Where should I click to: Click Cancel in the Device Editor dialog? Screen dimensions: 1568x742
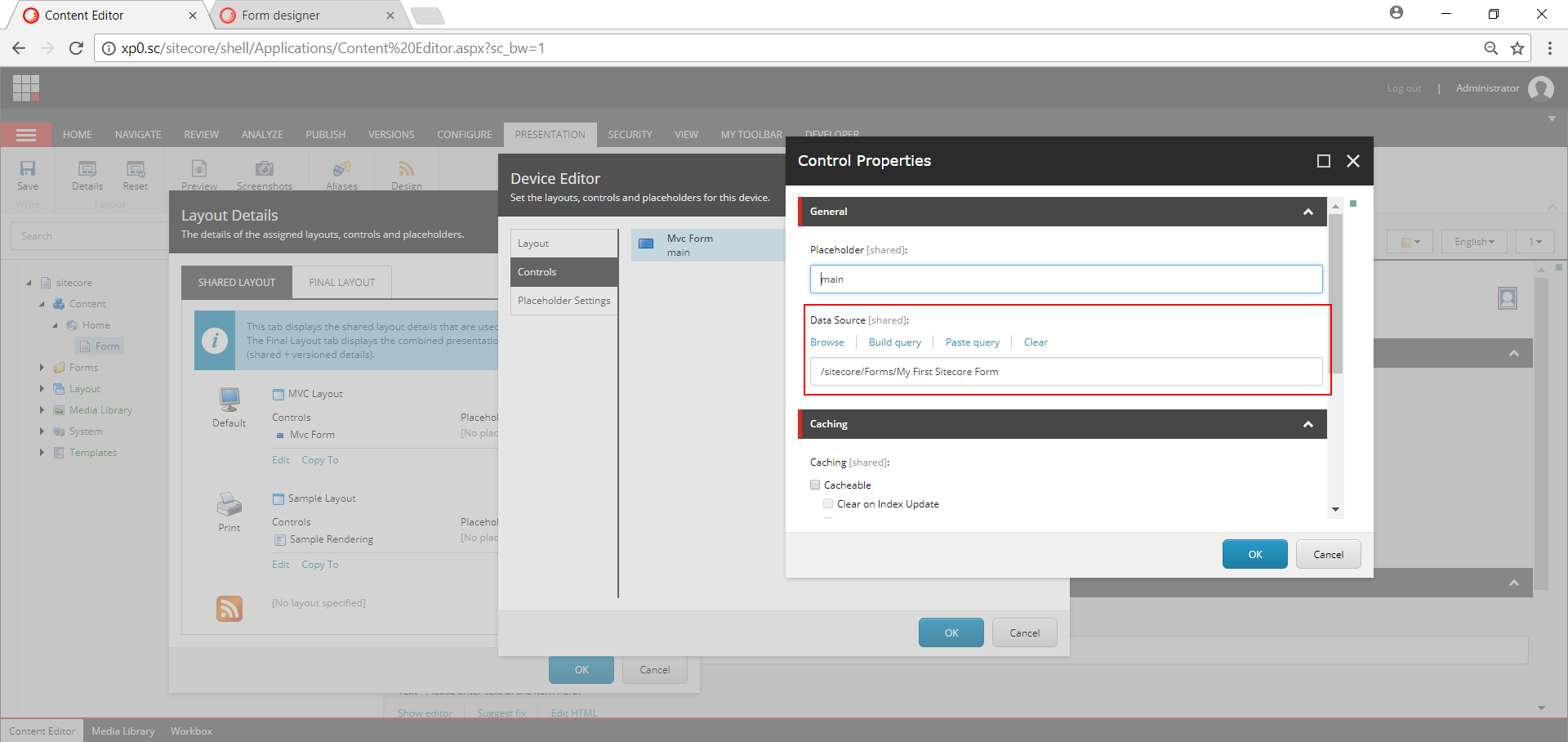(1025, 632)
